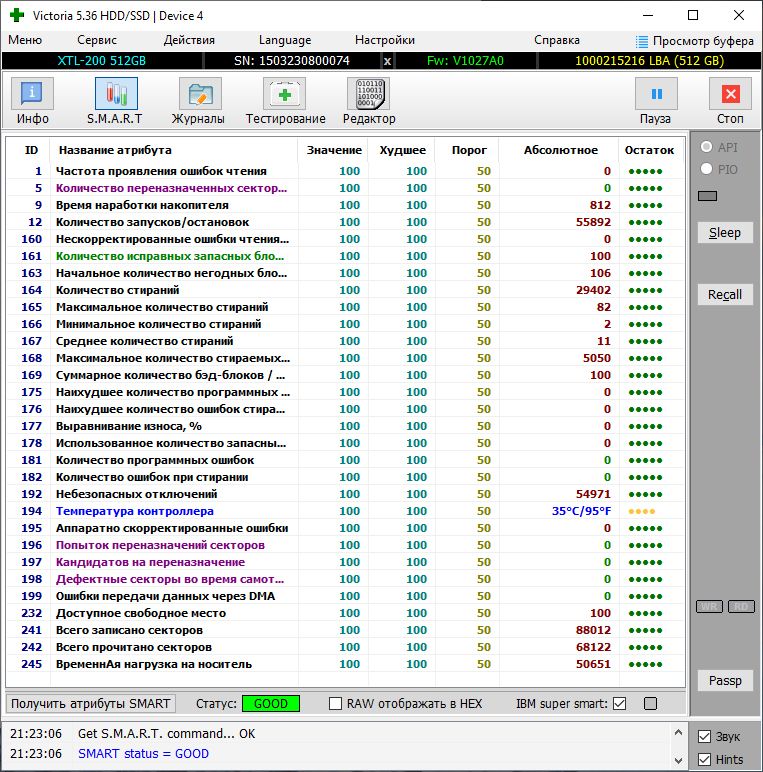
Task: Select row Кандидатов на переназначение
Action: click(345, 562)
